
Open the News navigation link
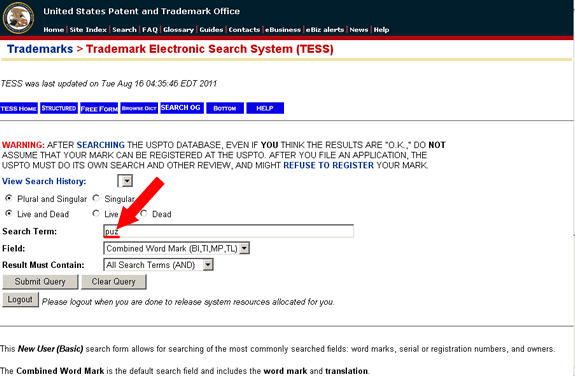pyautogui.click(x=359, y=30)
